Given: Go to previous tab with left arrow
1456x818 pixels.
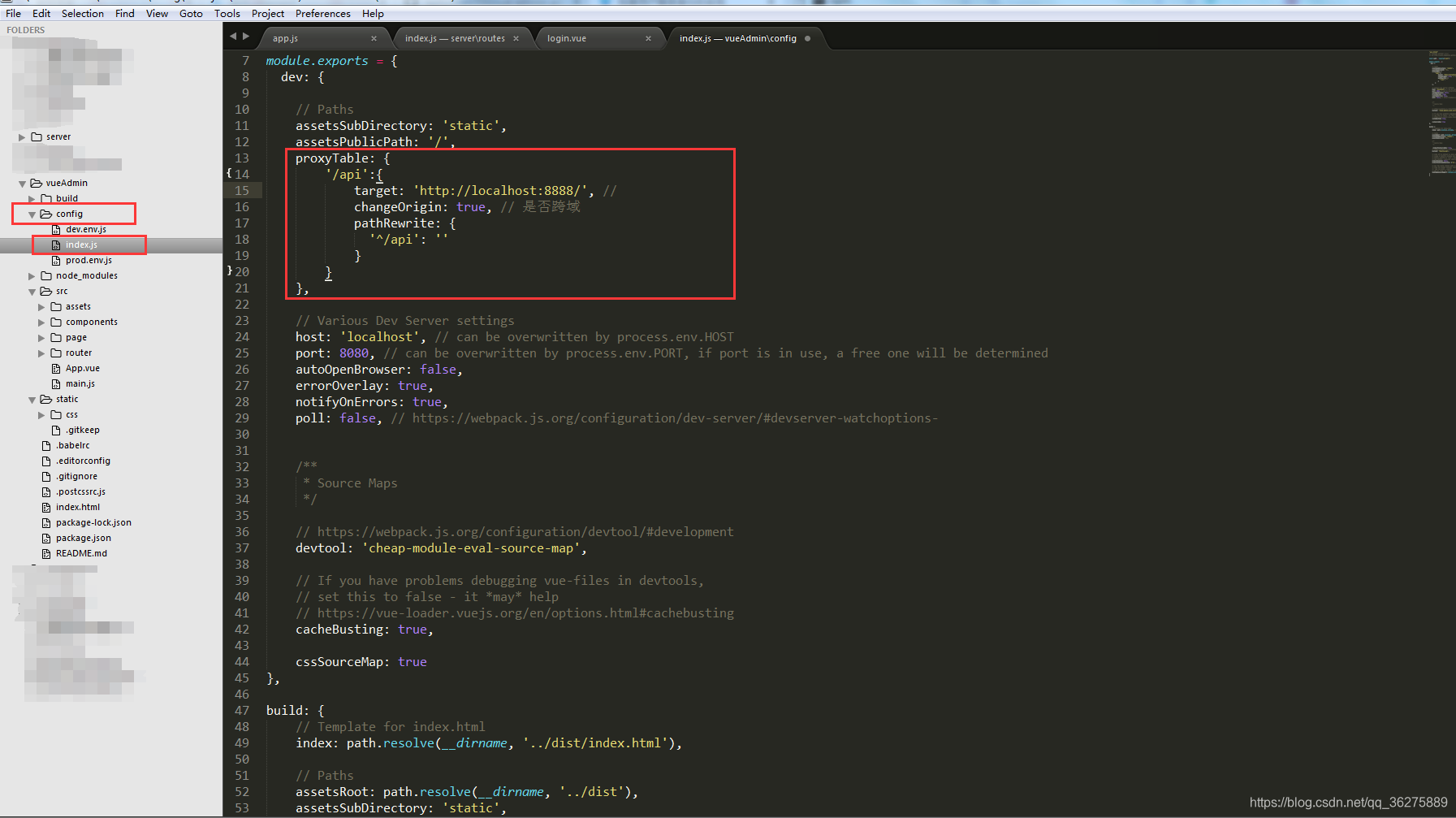Looking at the screenshot, I should (x=233, y=36).
